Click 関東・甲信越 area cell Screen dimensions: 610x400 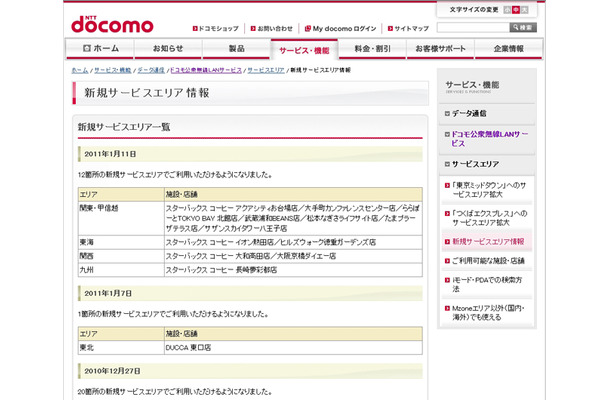tap(121, 218)
